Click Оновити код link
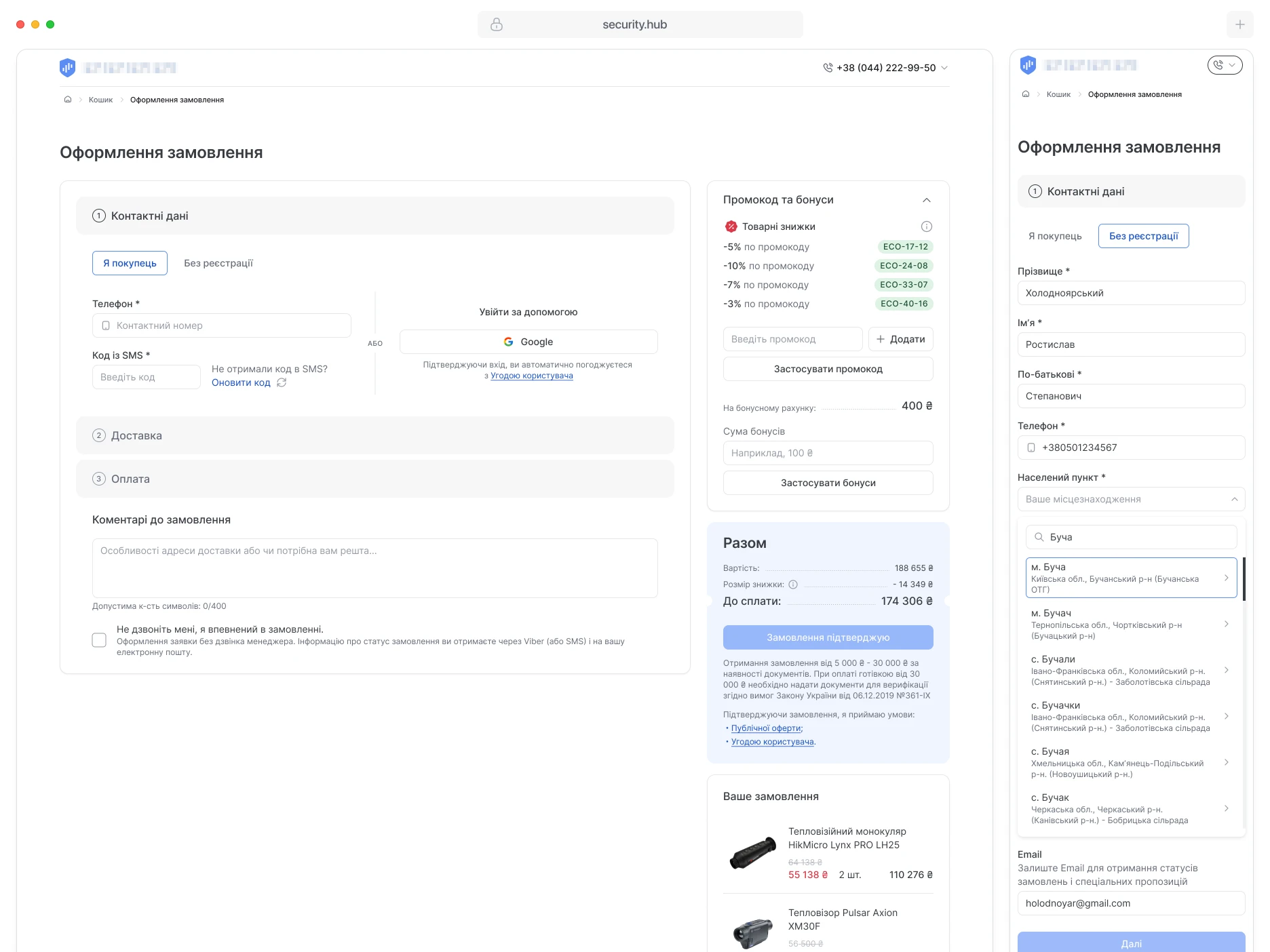This screenshot has height=952, width=1270. pos(241,382)
